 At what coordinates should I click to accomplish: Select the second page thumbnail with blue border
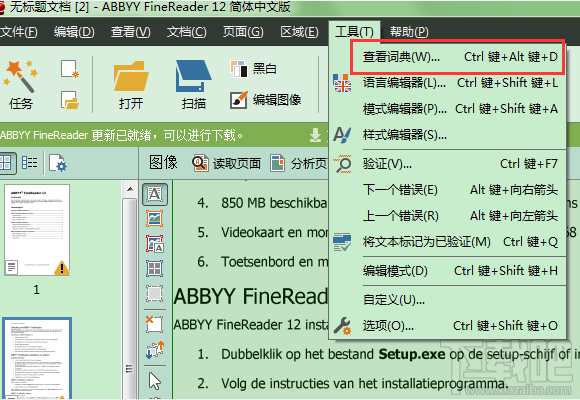pos(37,358)
